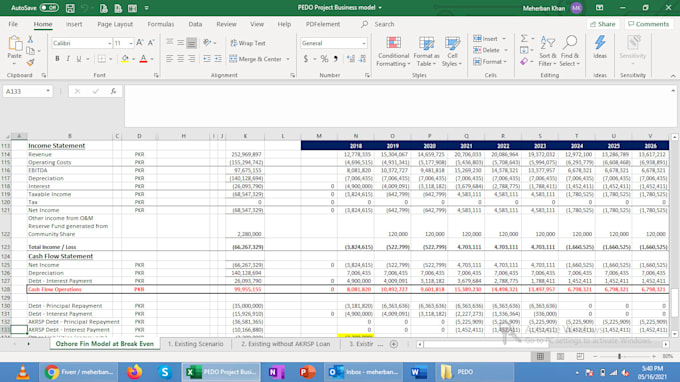Open the Comments pane
The image size is (680, 382).
[x=649, y=24]
